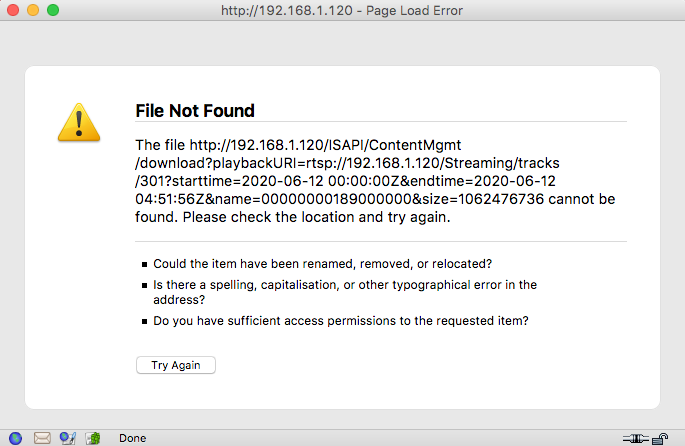This screenshot has width=685, height=446.
Task: Open Mail & Newsgroups envelope icon
Action: pos(42,437)
